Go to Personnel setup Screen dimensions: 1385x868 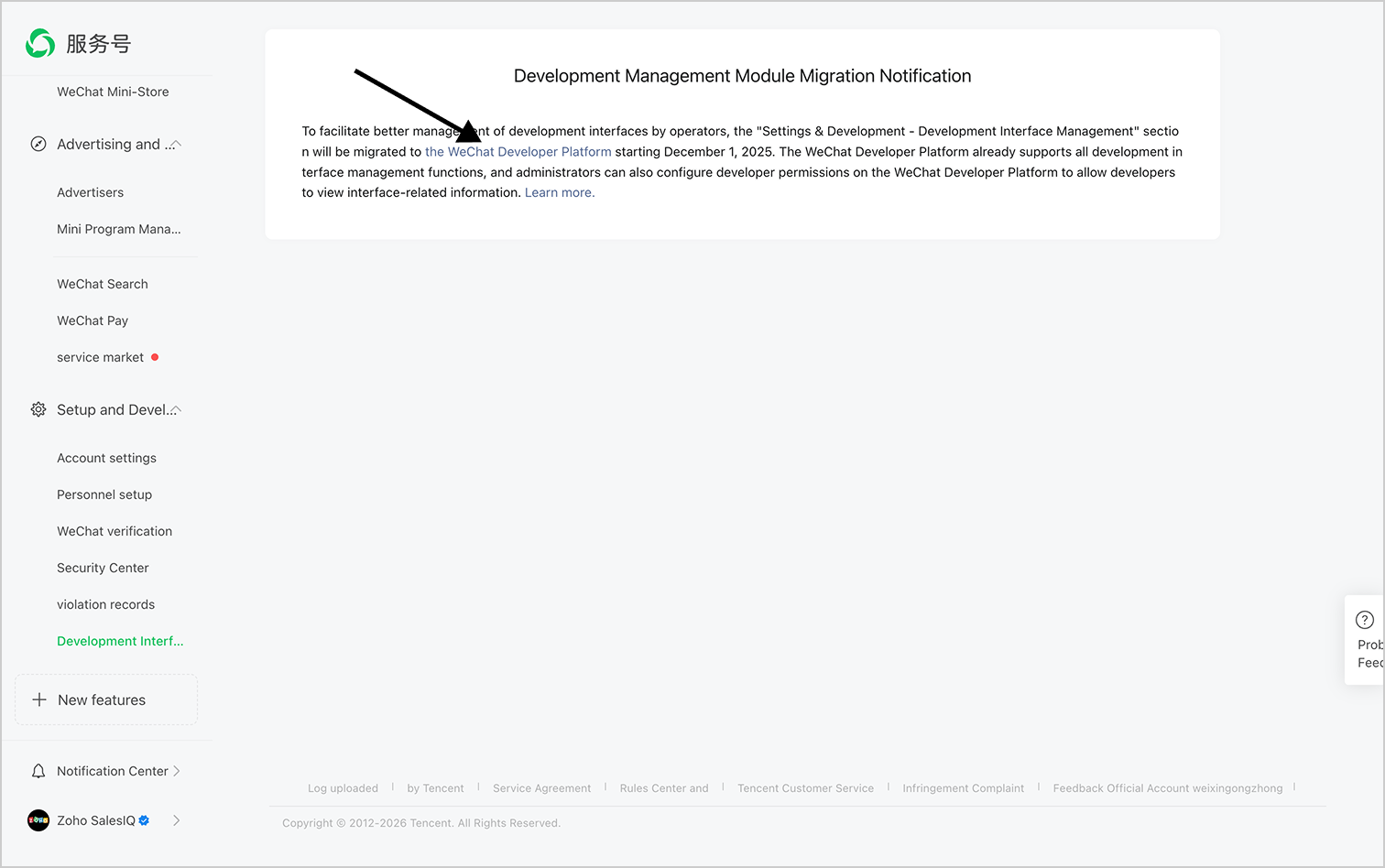104,494
